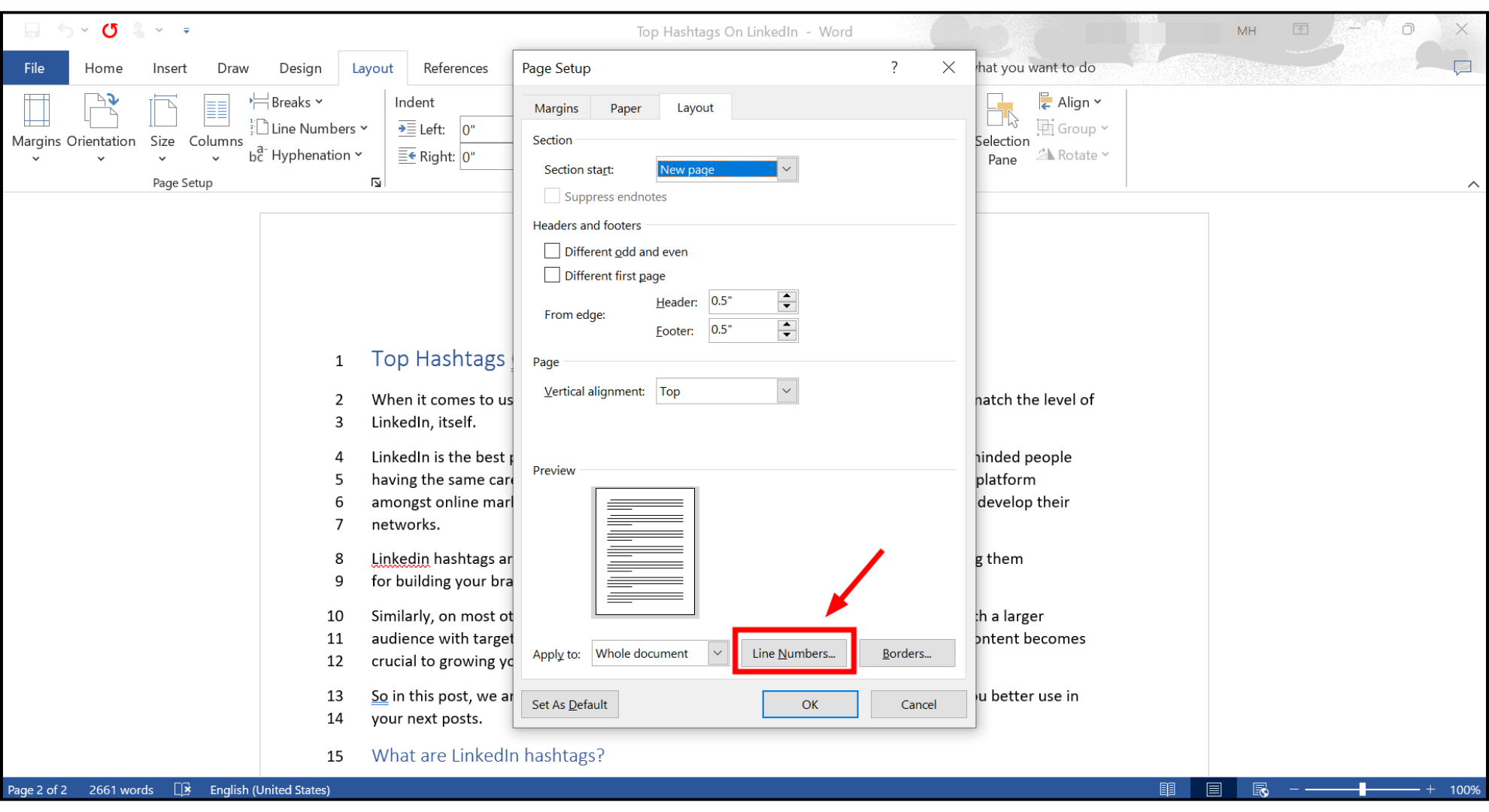Enable Different odd and even checkbox

552,251
